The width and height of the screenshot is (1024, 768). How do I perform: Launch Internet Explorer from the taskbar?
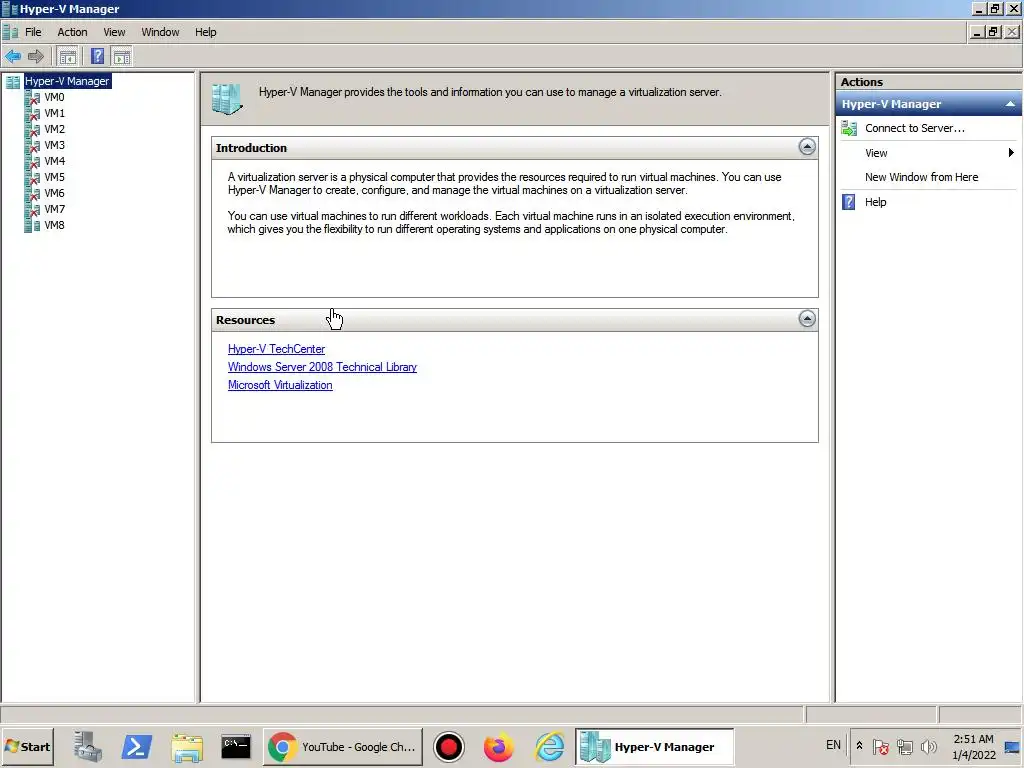[x=549, y=747]
